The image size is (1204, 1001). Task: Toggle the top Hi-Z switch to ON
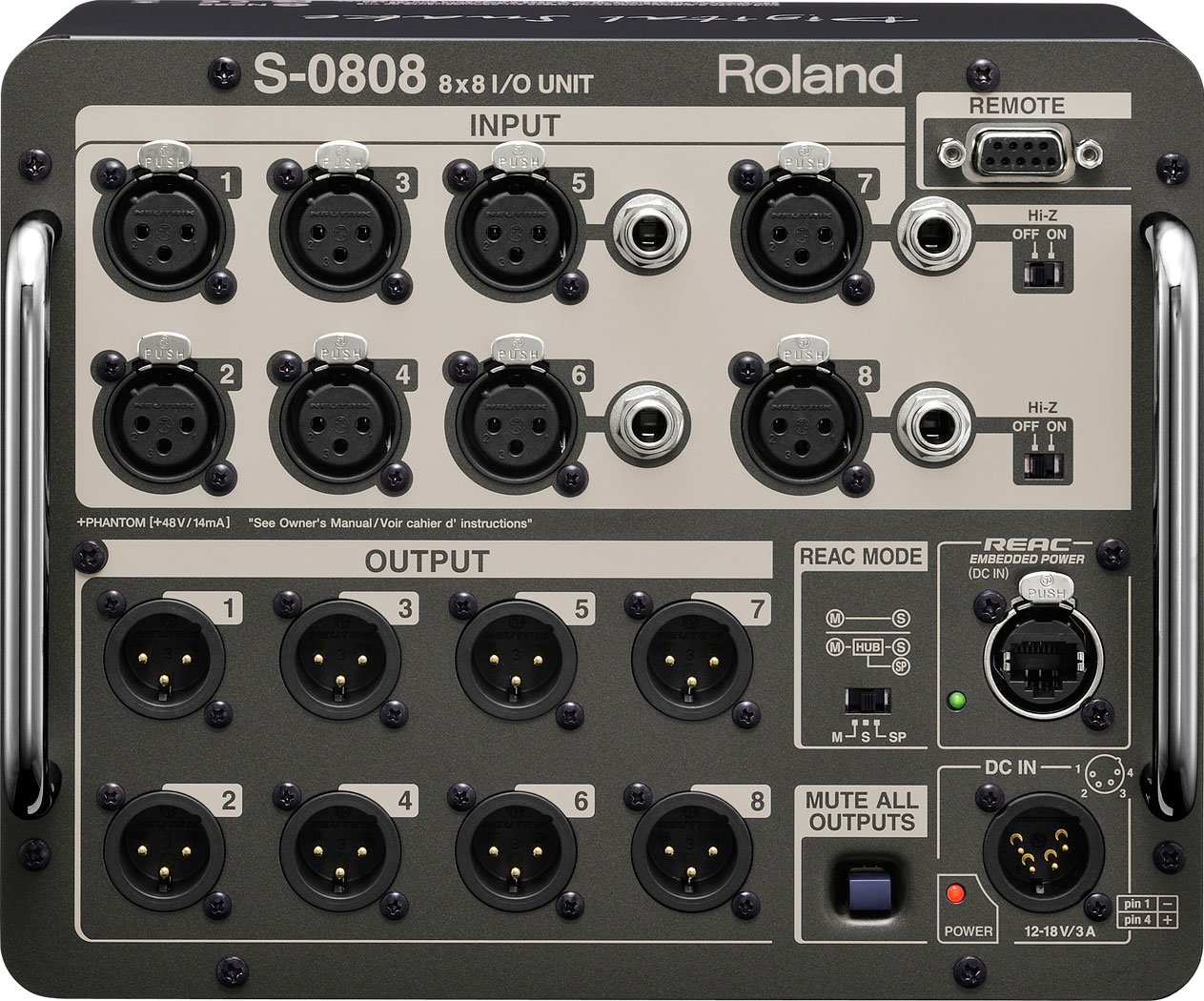[x=1051, y=275]
